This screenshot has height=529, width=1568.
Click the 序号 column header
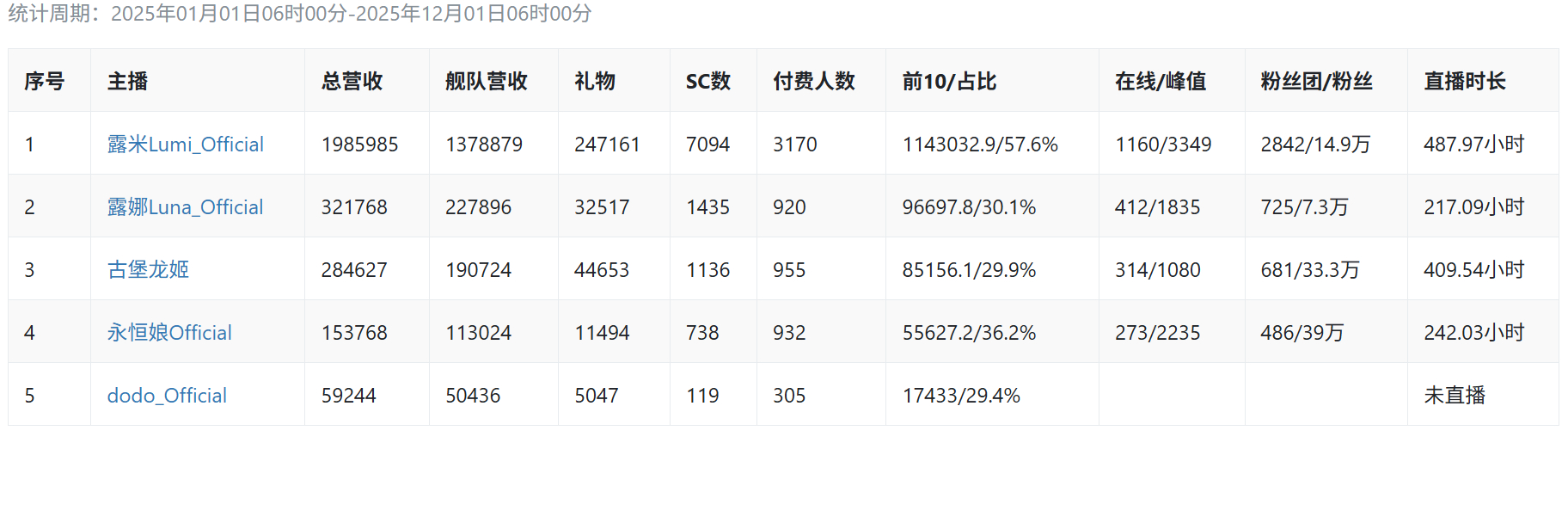click(45, 82)
